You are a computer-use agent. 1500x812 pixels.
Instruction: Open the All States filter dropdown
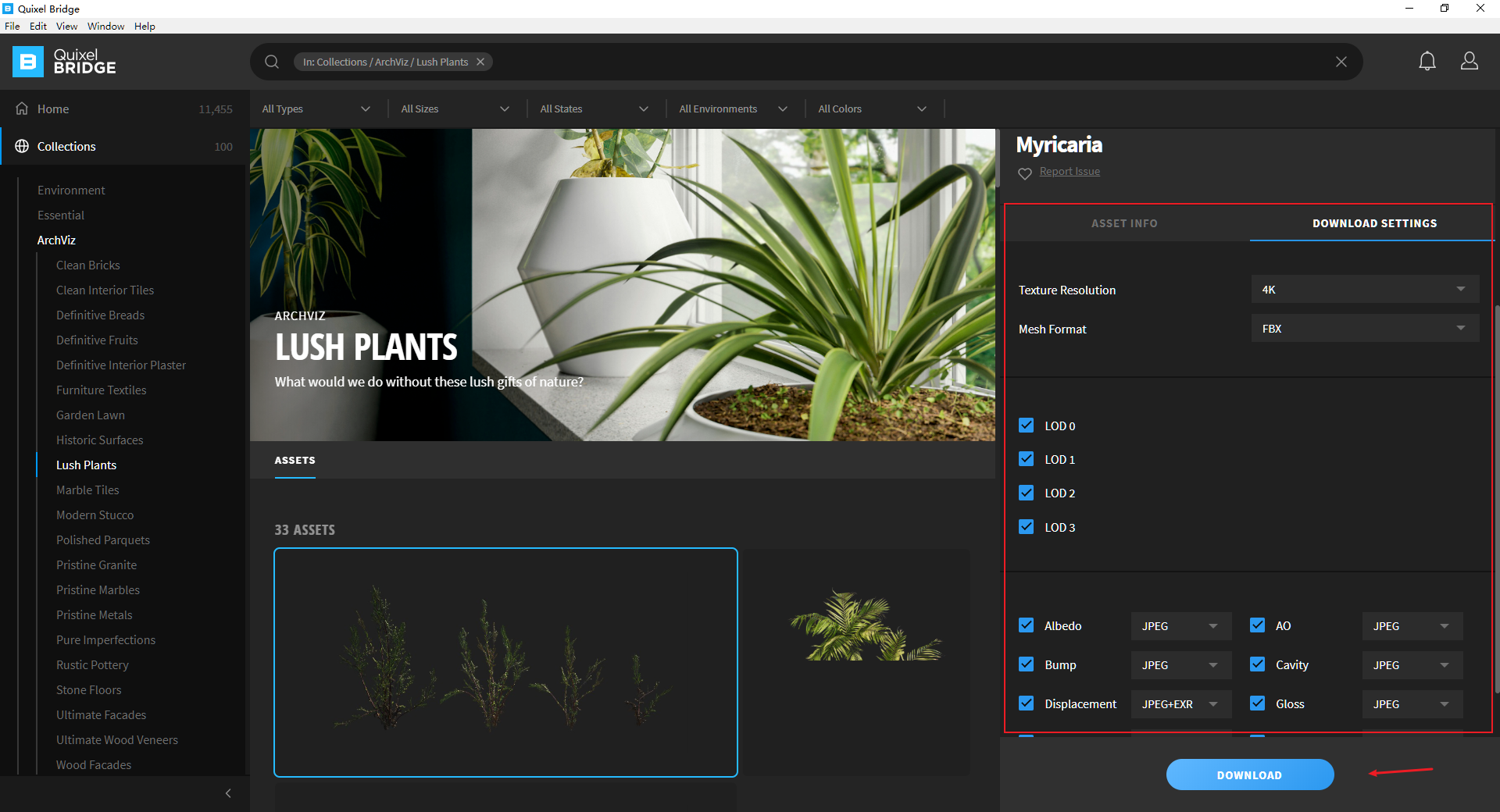coord(595,109)
